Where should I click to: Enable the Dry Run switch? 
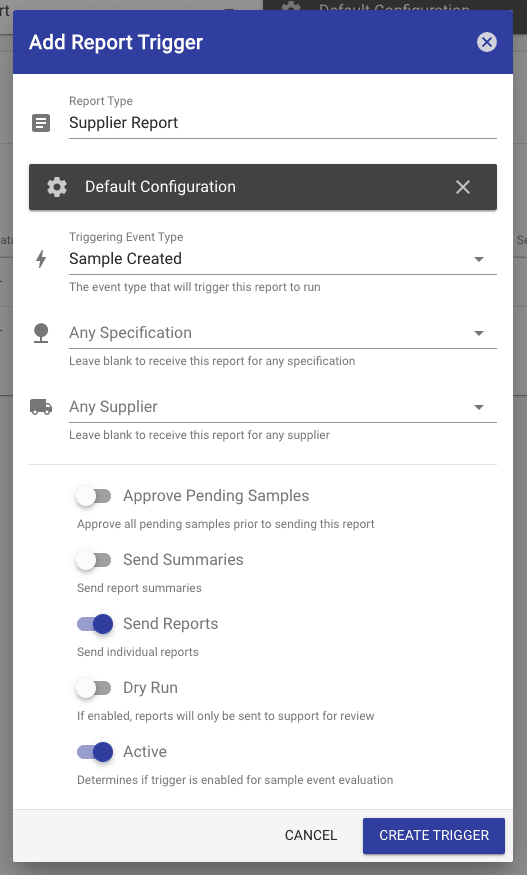94,688
